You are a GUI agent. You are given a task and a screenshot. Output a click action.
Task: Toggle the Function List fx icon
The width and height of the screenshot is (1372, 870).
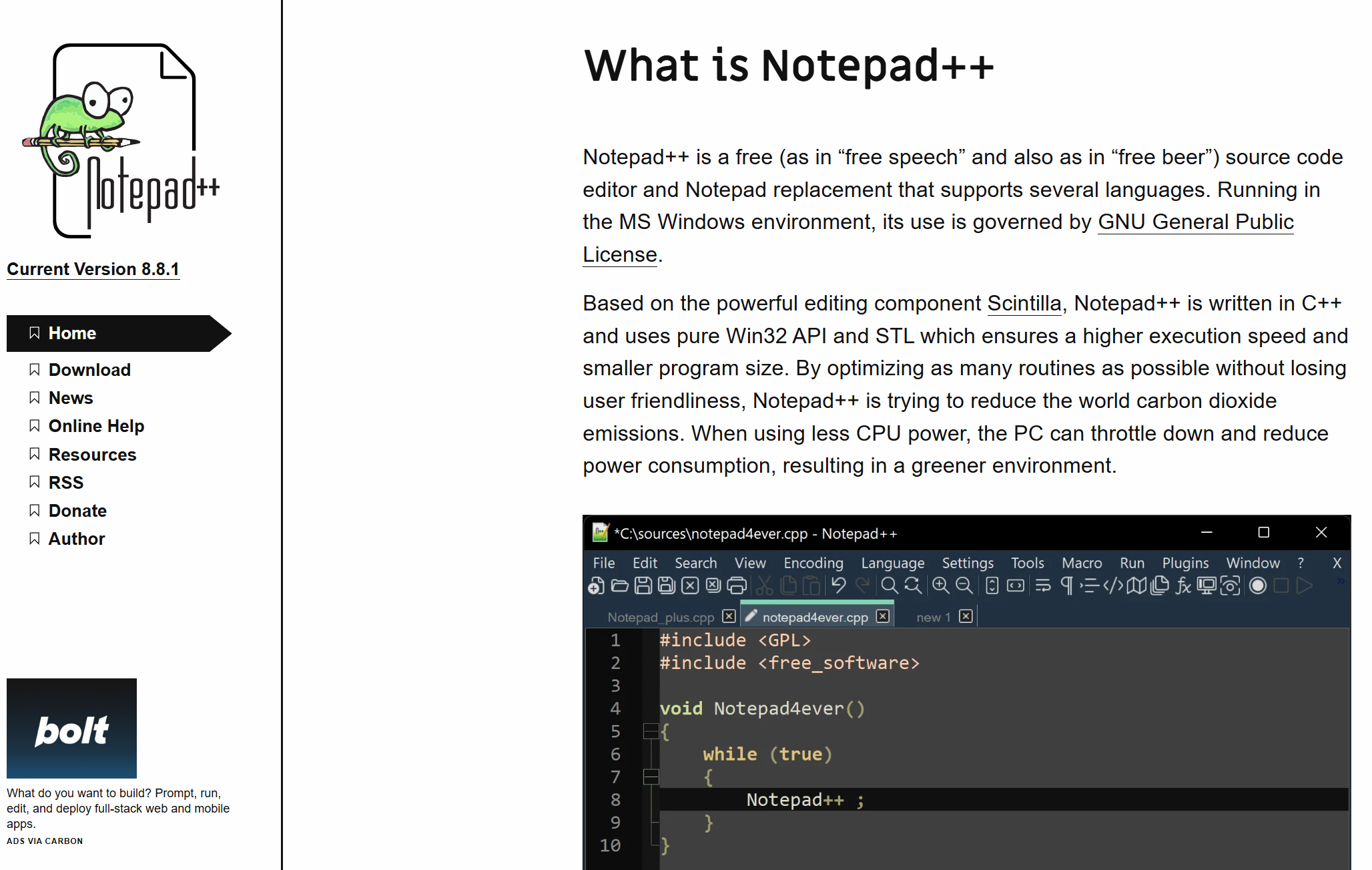click(1183, 586)
